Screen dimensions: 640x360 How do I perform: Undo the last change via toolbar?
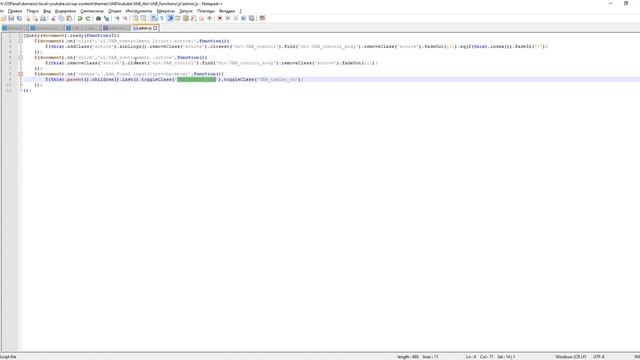coord(79,18)
